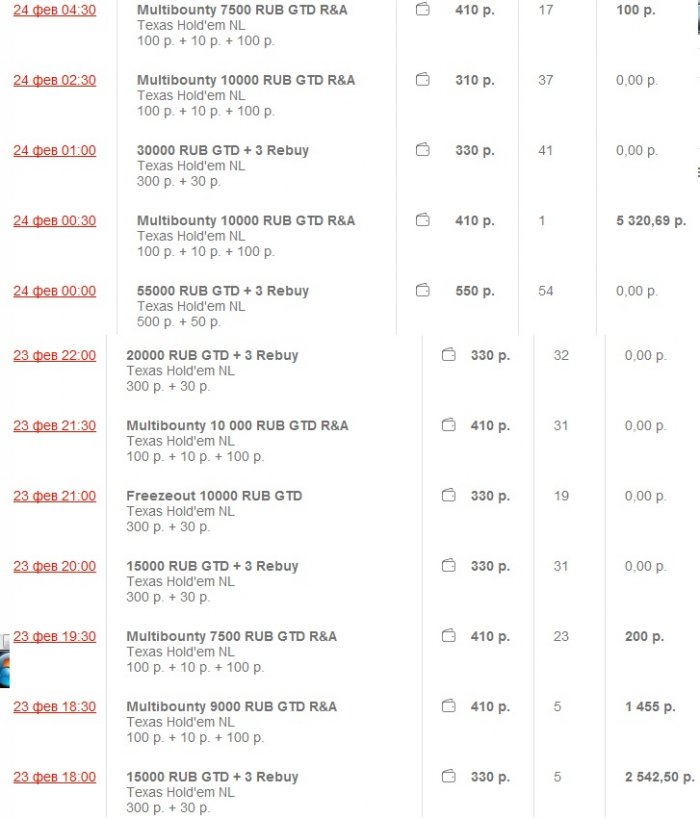
Task: Open the 23 фев 21:00 date link
Action: pos(55,496)
